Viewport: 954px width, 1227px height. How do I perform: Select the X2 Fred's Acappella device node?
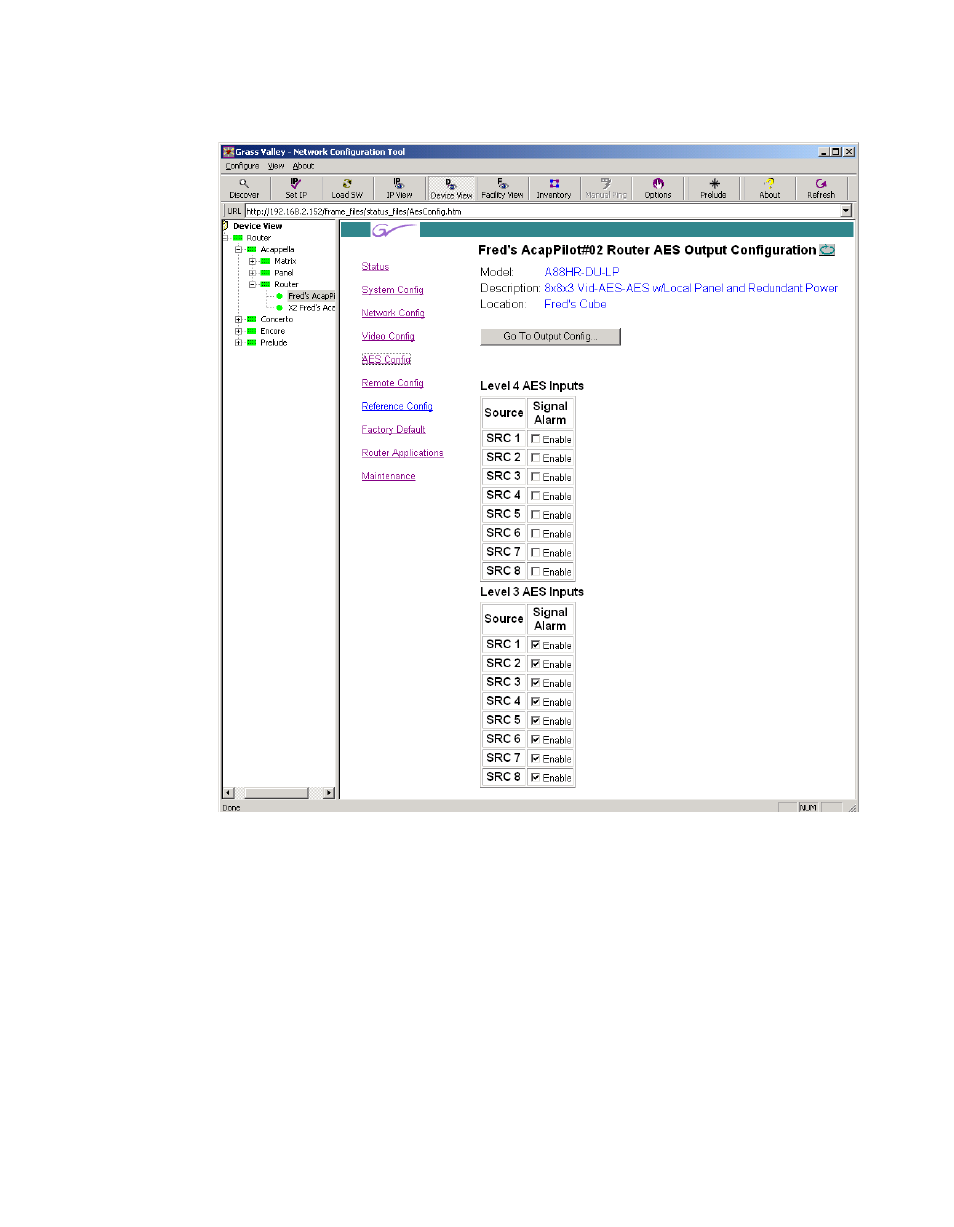tap(310, 308)
